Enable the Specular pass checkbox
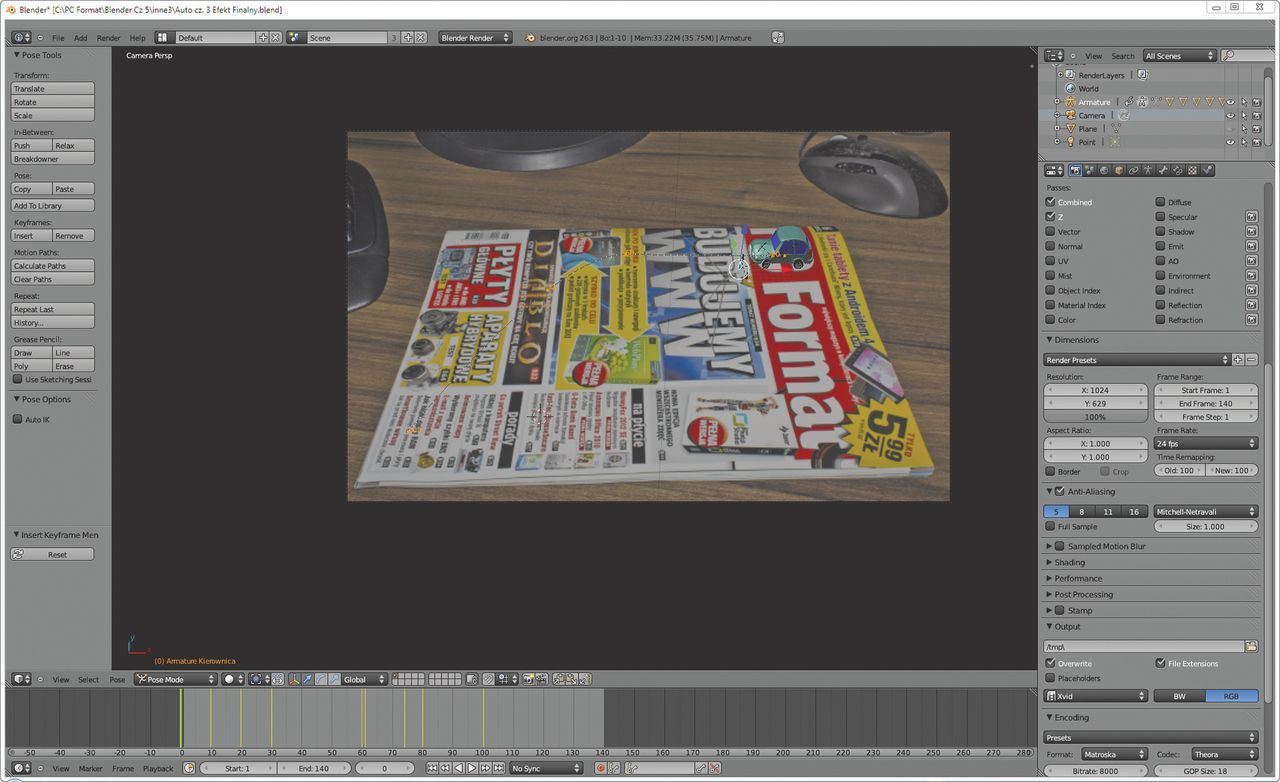1280x782 pixels. pyautogui.click(x=1160, y=217)
